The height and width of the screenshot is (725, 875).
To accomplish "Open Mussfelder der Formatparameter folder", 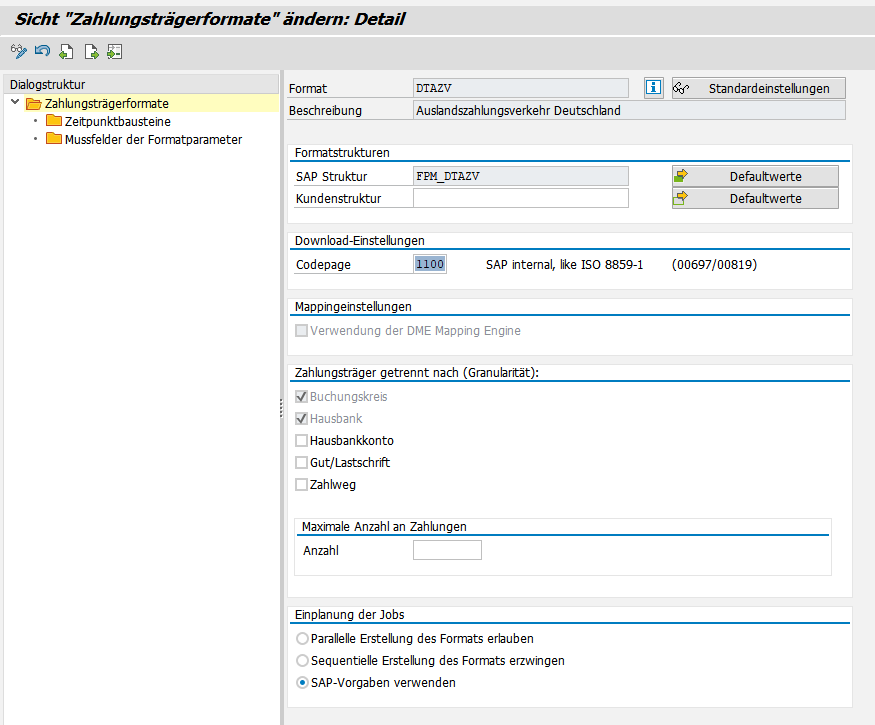I will pos(153,140).
